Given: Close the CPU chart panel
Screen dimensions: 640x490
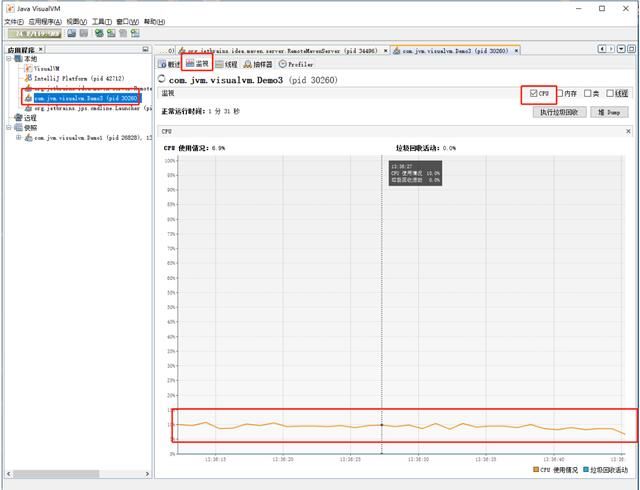Looking at the screenshot, I should [x=628, y=131].
